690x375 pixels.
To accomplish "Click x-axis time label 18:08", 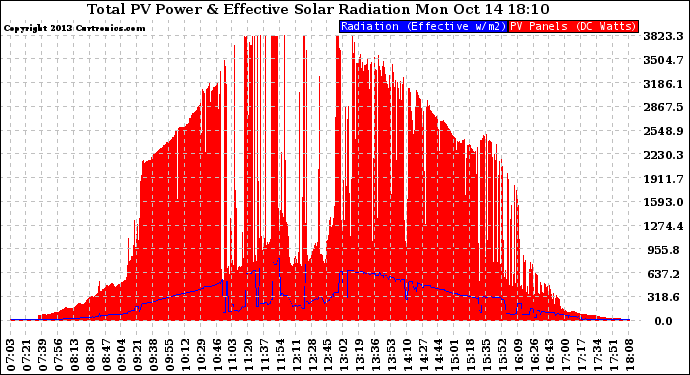I will click(629, 355).
